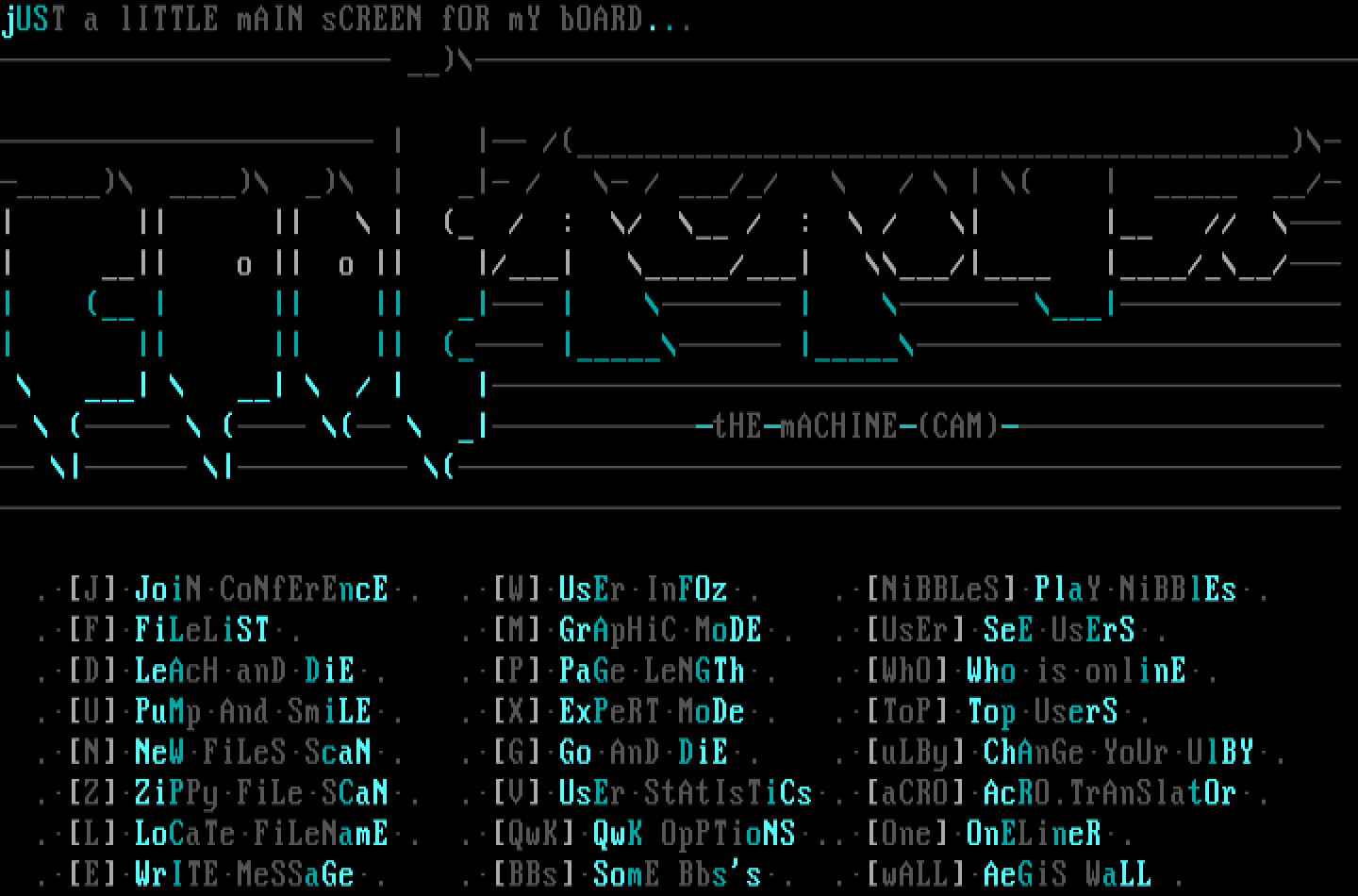Viewport: 1358px width, 896px height.
Task: Open the Top Users list
Action: [x=1042, y=711]
